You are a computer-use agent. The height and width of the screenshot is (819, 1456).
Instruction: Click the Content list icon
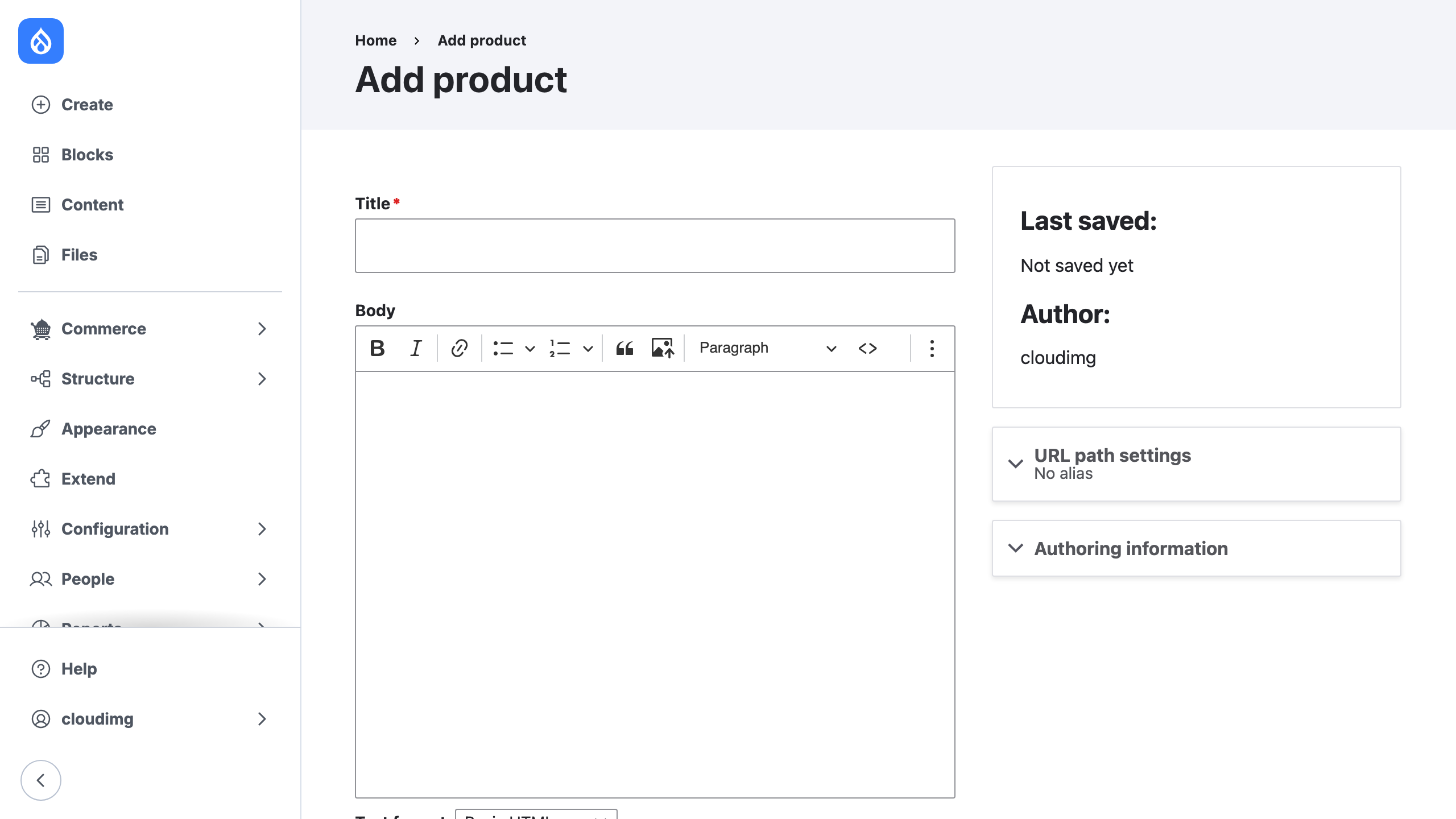(40, 205)
